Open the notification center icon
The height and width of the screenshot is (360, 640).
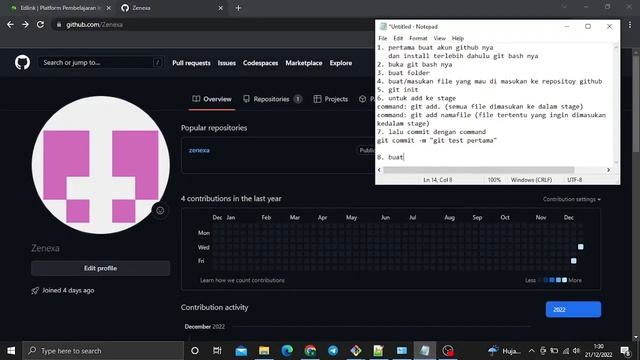625,351
